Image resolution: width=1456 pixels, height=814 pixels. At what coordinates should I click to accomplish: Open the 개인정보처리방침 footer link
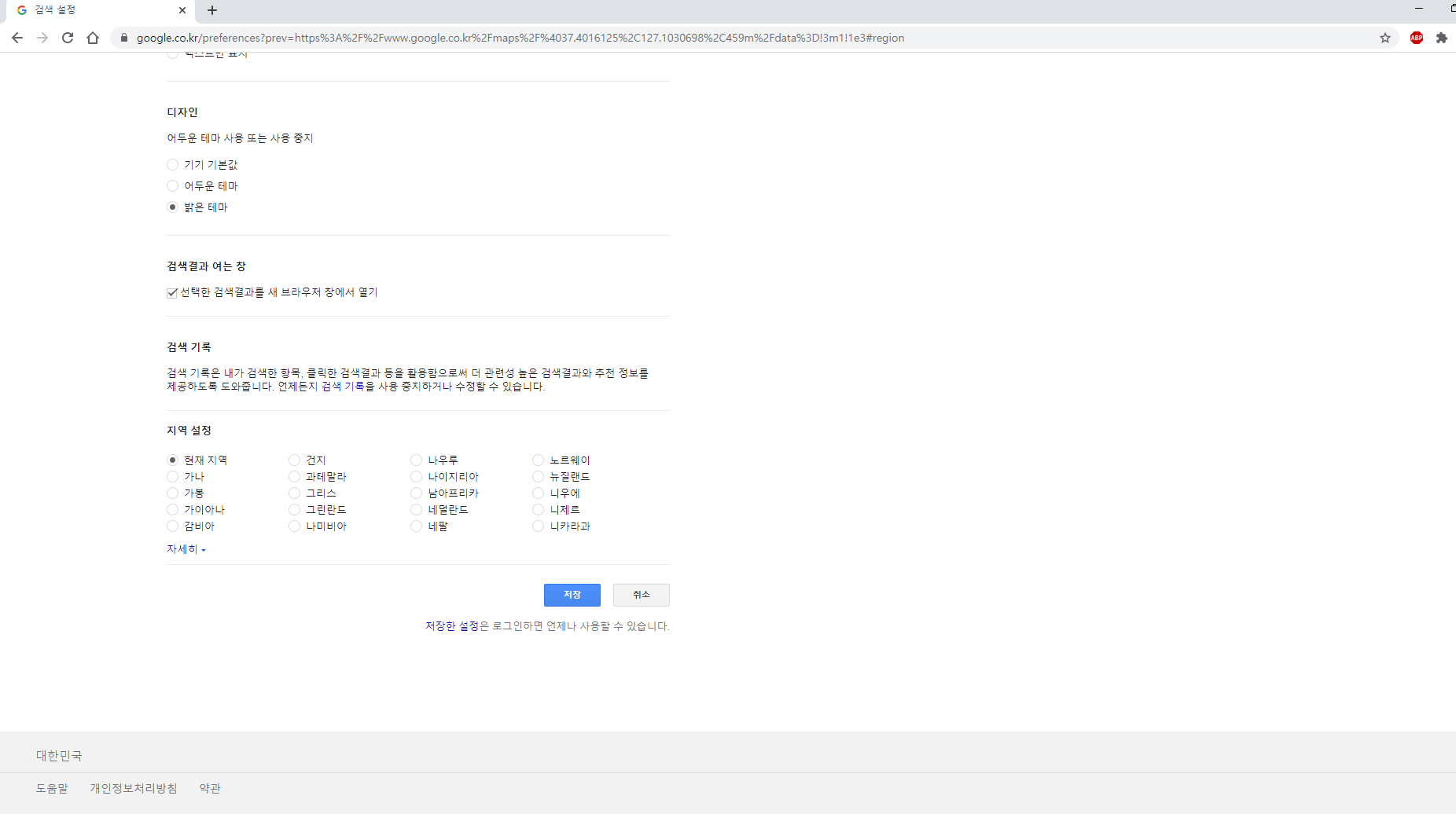click(134, 788)
